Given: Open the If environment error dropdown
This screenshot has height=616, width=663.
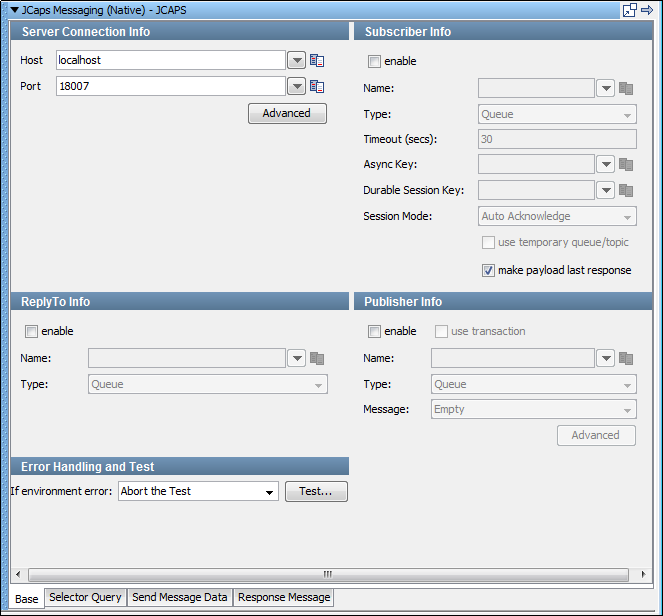Looking at the screenshot, I should point(270,492).
